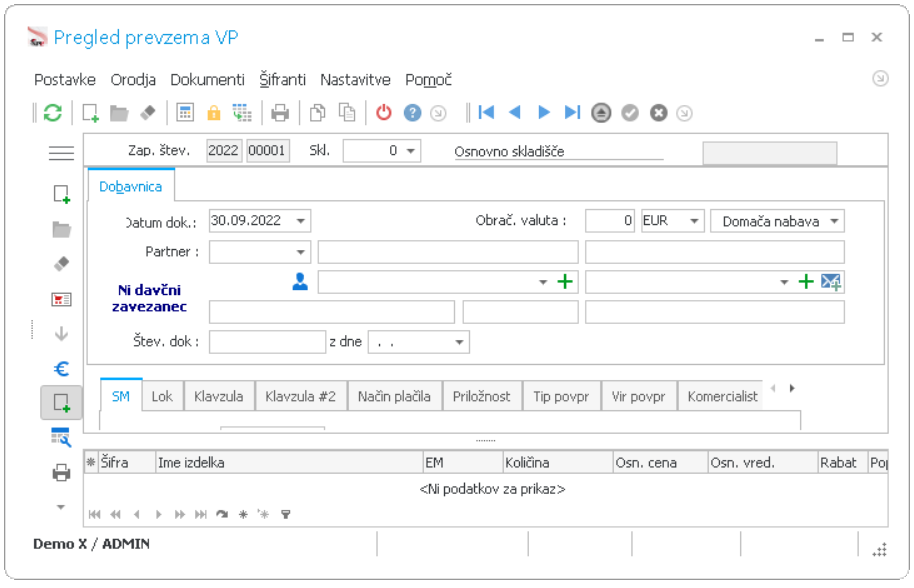The height and width of the screenshot is (588, 914).
Task: Select the Dobavnica tab
Action: [x=131, y=186]
